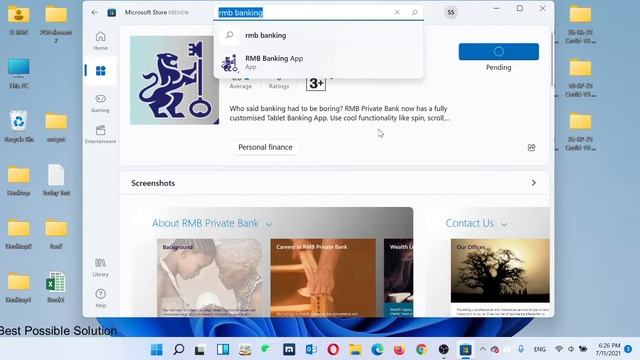Open Outlook from the taskbar

click(x=311, y=349)
